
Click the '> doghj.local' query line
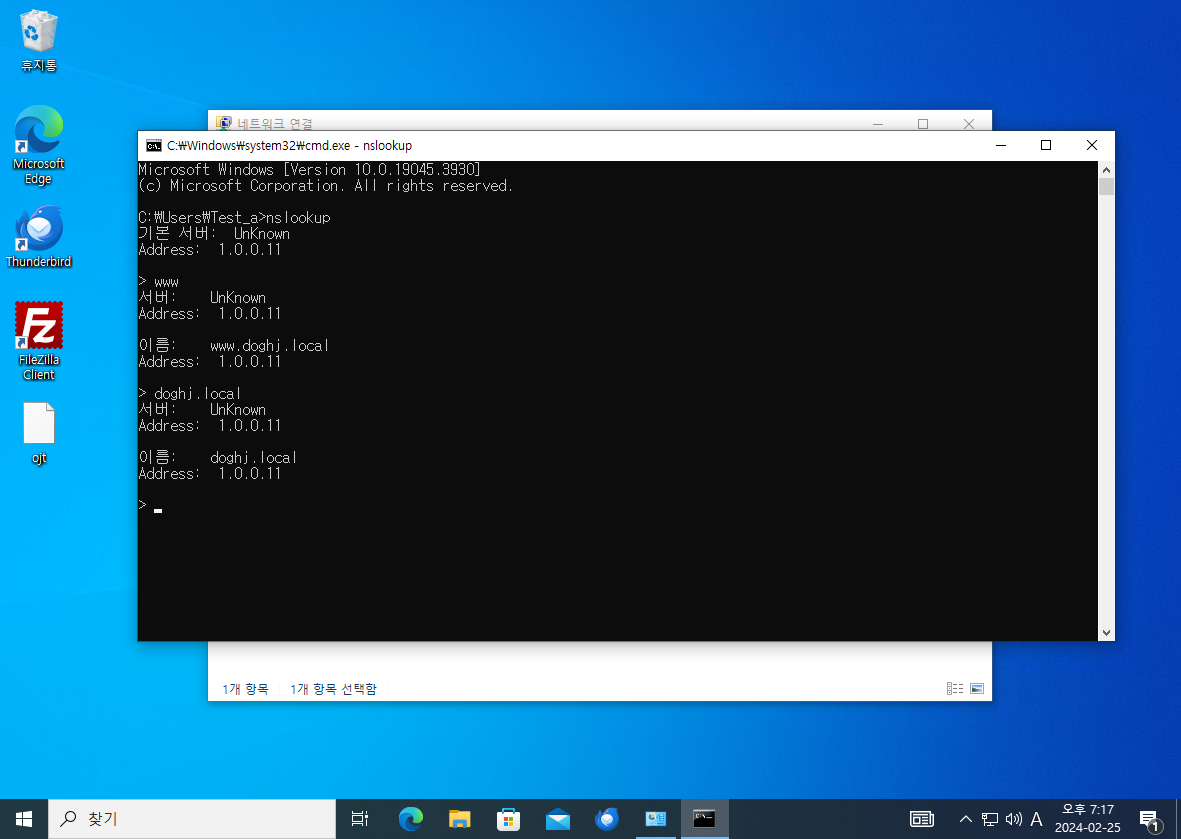190,394
